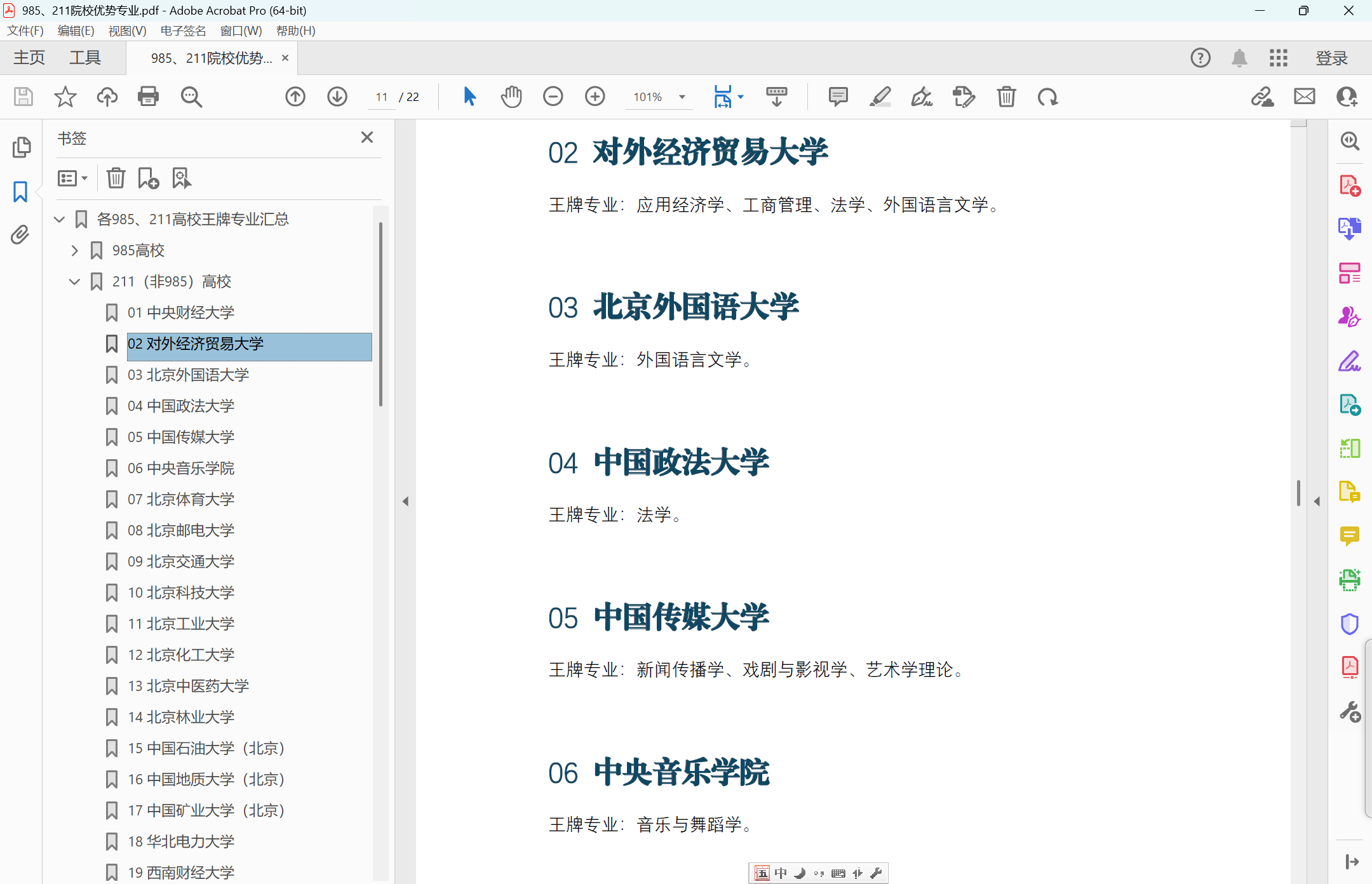
Task: Open the Comment tool in the right panel
Action: (x=1350, y=535)
